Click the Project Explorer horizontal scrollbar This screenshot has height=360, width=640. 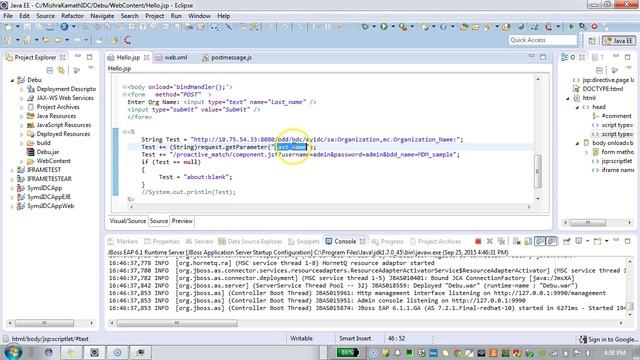coord(45,323)
